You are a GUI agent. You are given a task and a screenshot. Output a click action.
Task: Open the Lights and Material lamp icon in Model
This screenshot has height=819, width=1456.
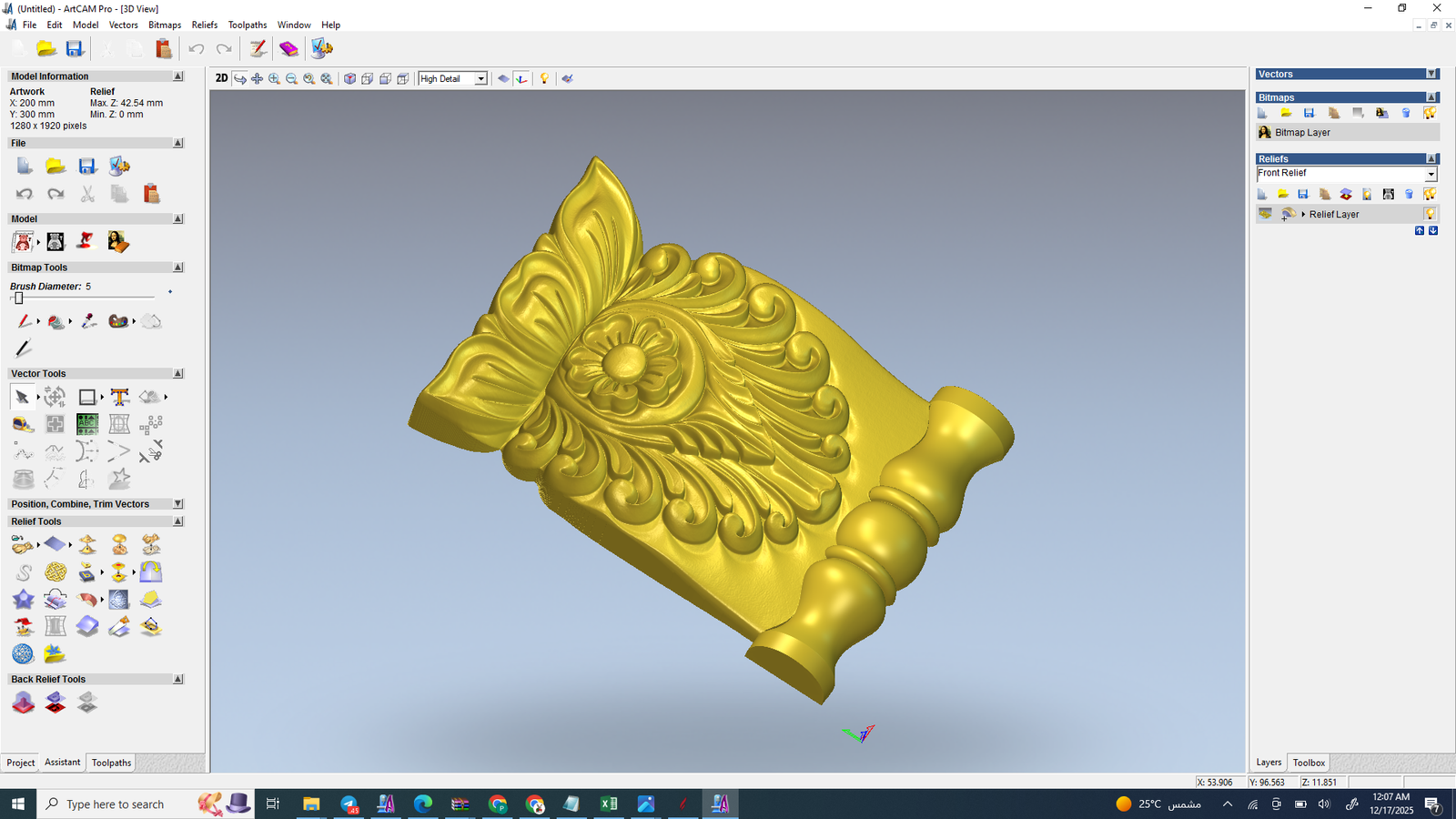86,241
